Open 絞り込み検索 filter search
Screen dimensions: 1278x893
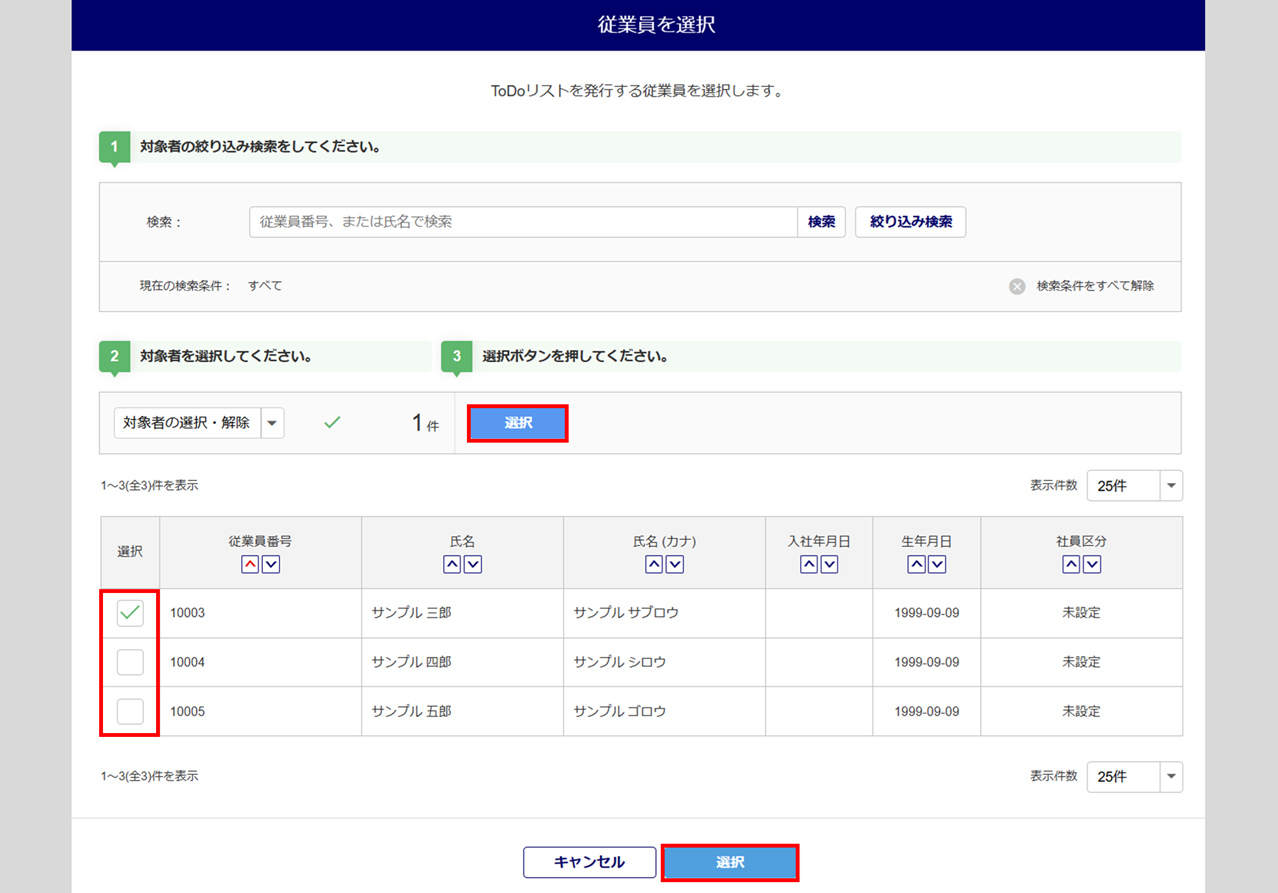point(910,222)
